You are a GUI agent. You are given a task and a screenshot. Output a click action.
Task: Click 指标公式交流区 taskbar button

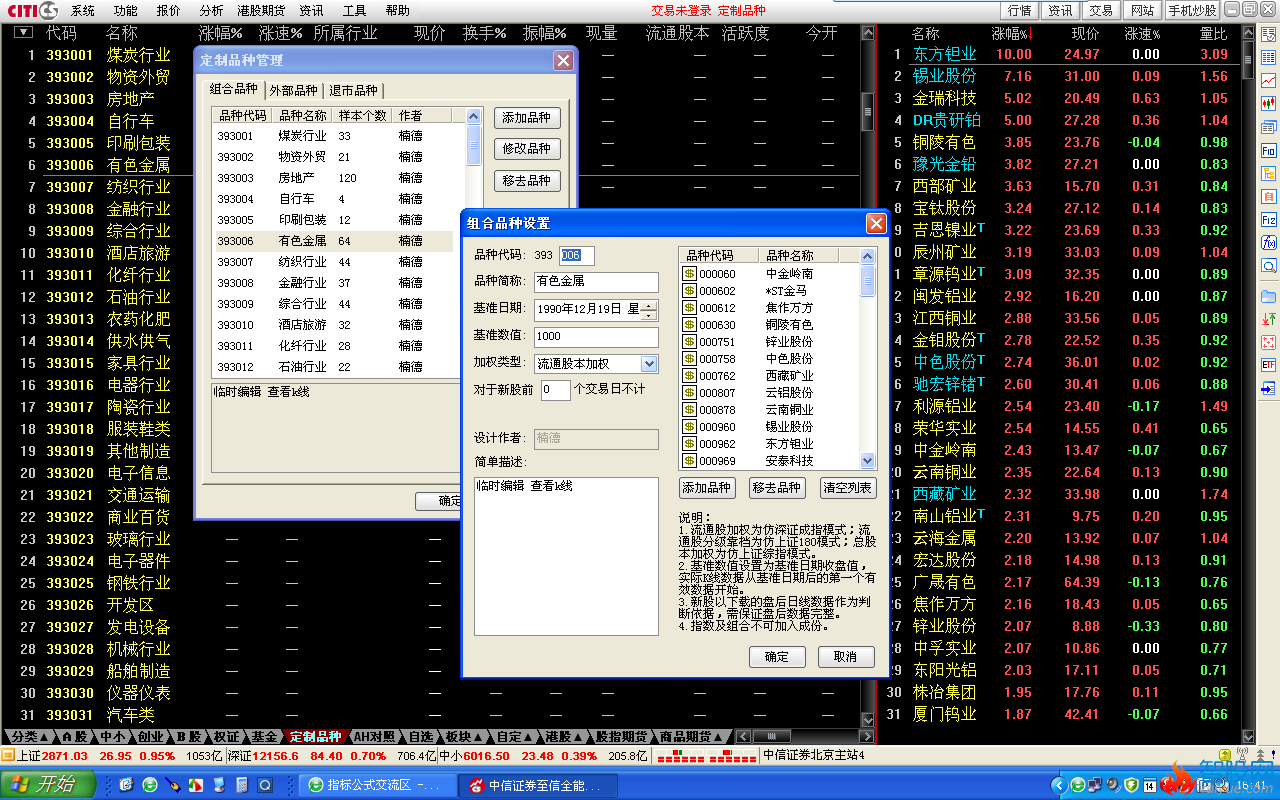378,785
